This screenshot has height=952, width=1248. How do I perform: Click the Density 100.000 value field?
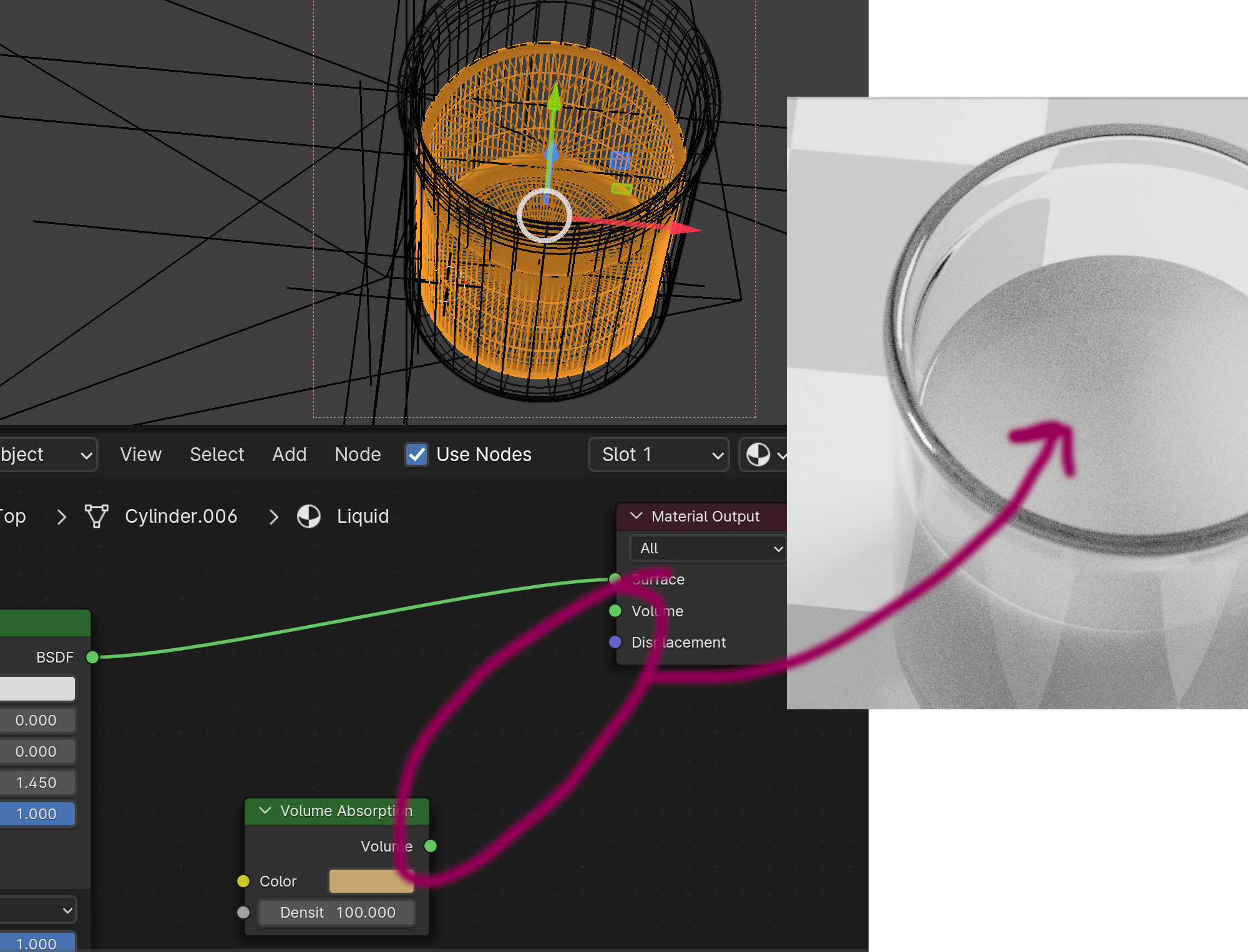click(x=337, y=912)
